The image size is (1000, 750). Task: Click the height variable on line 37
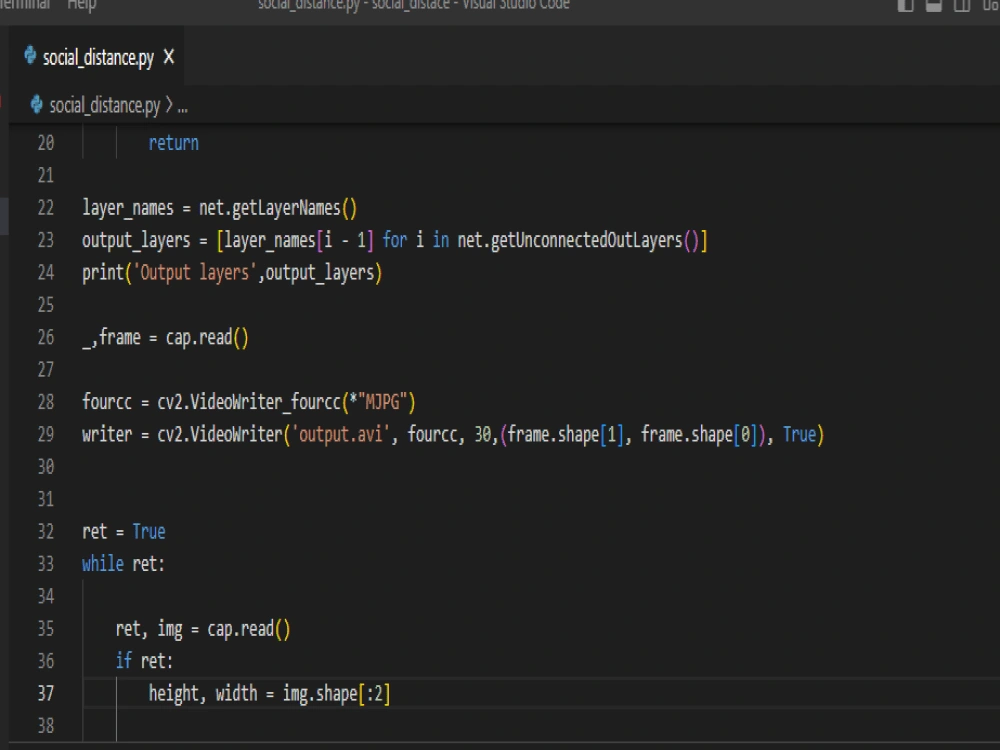(x=173, y=694)
